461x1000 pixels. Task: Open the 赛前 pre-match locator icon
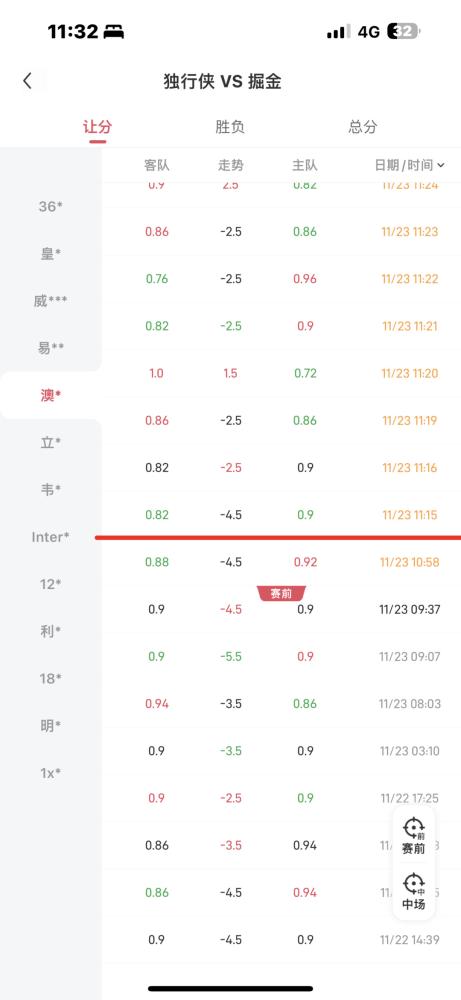tap(413, 837)
